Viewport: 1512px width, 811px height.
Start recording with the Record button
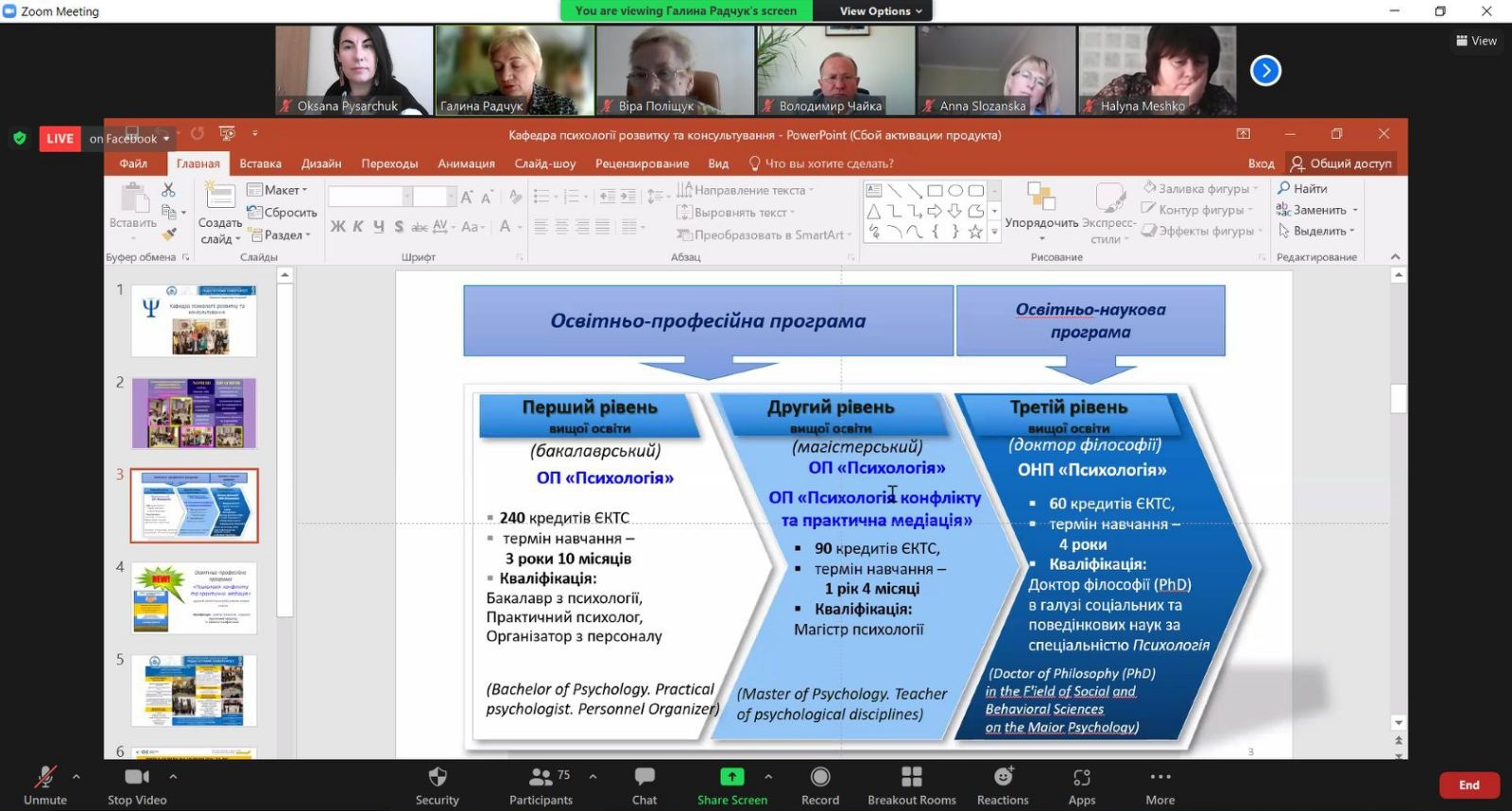820,777
